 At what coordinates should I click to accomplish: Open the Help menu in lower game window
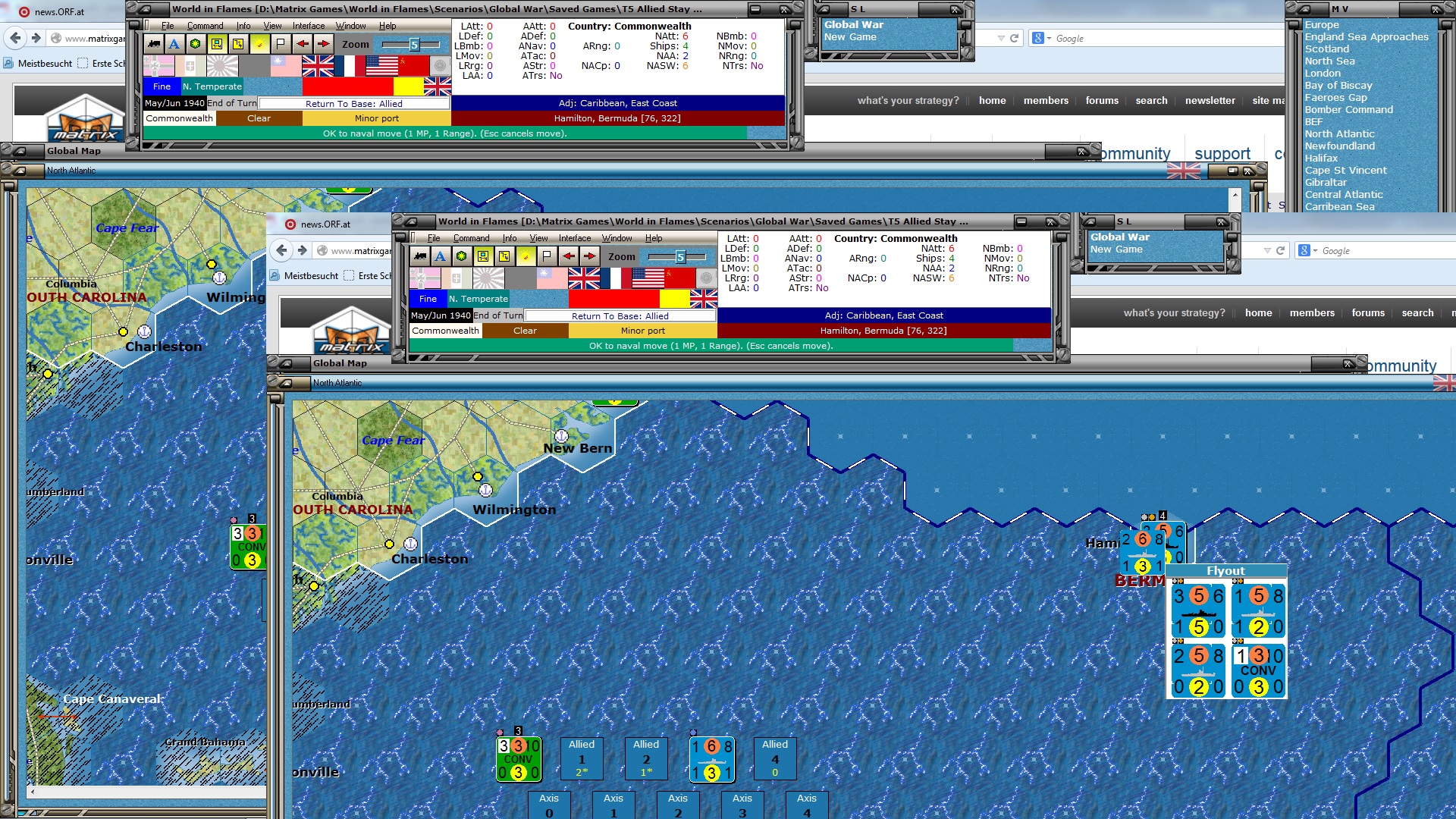pos(654,238)
